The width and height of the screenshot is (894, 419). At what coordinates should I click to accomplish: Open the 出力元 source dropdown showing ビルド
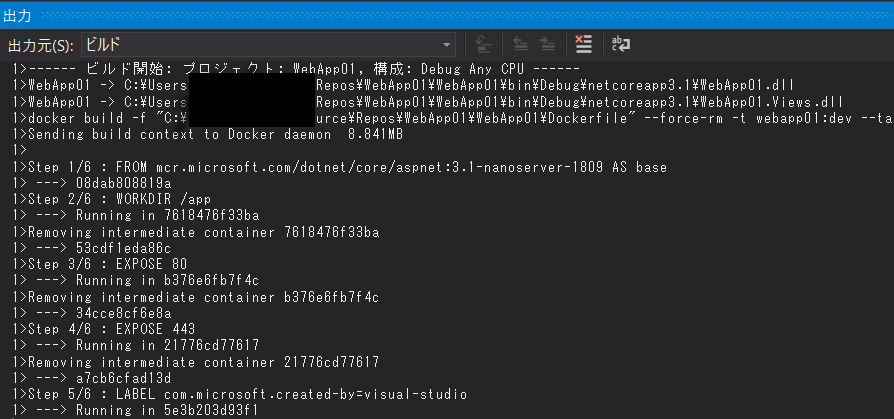click(x=268, y=44)
